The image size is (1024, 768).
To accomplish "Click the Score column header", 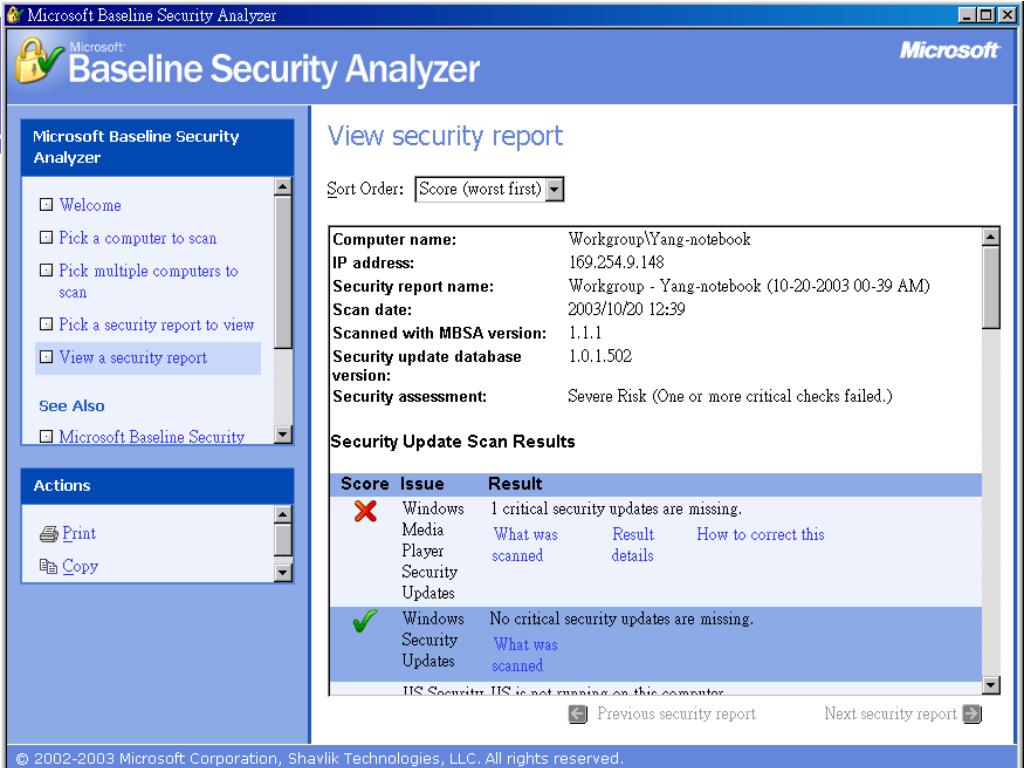I will coord(364,484).
